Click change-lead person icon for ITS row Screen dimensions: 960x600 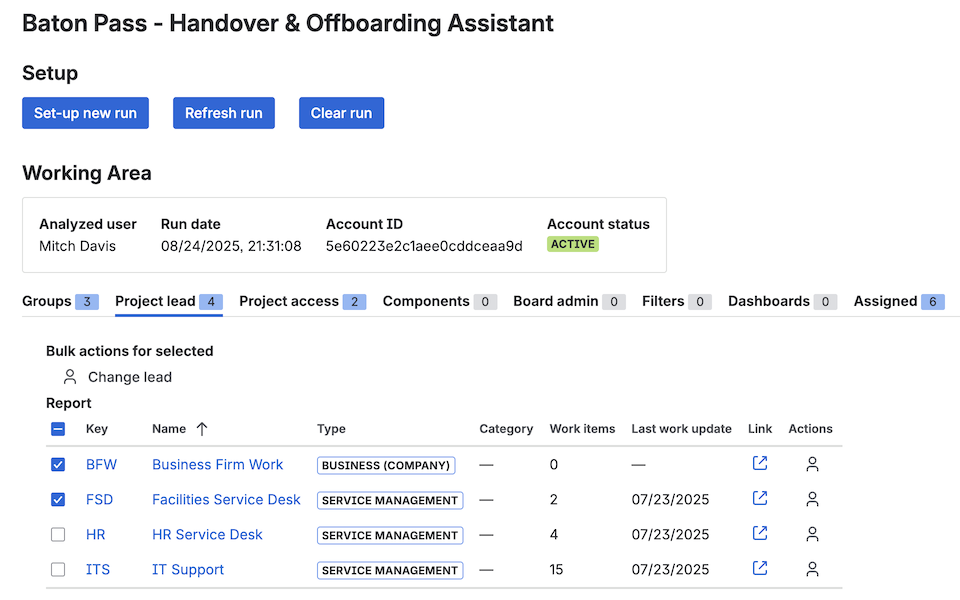(812, 569)
